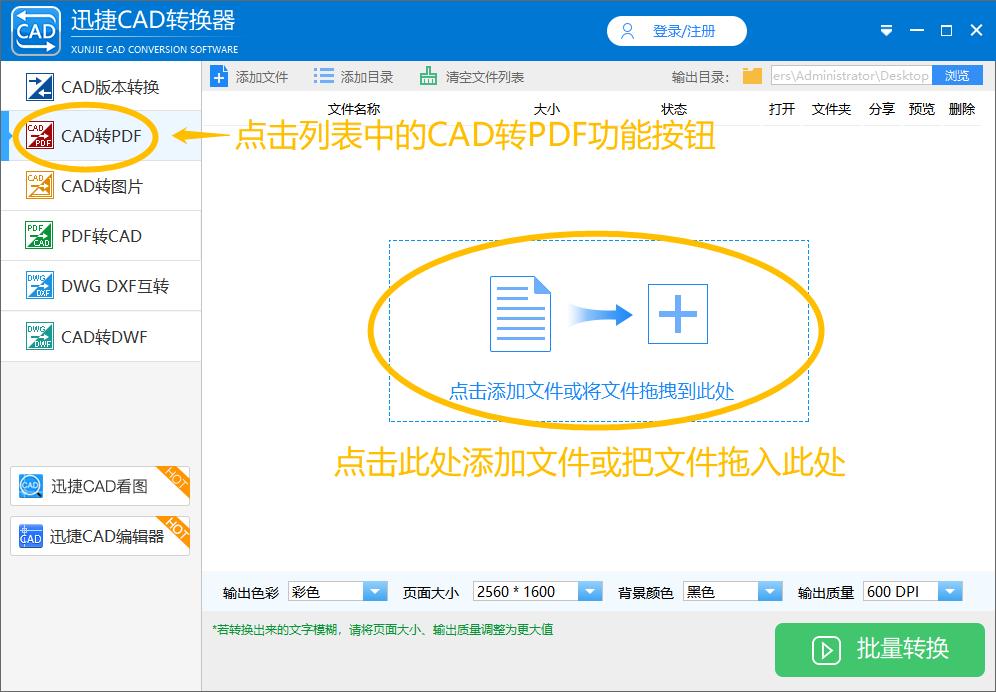Start conversion with 批量转换

pyautogui.click(x=878, y=650)
